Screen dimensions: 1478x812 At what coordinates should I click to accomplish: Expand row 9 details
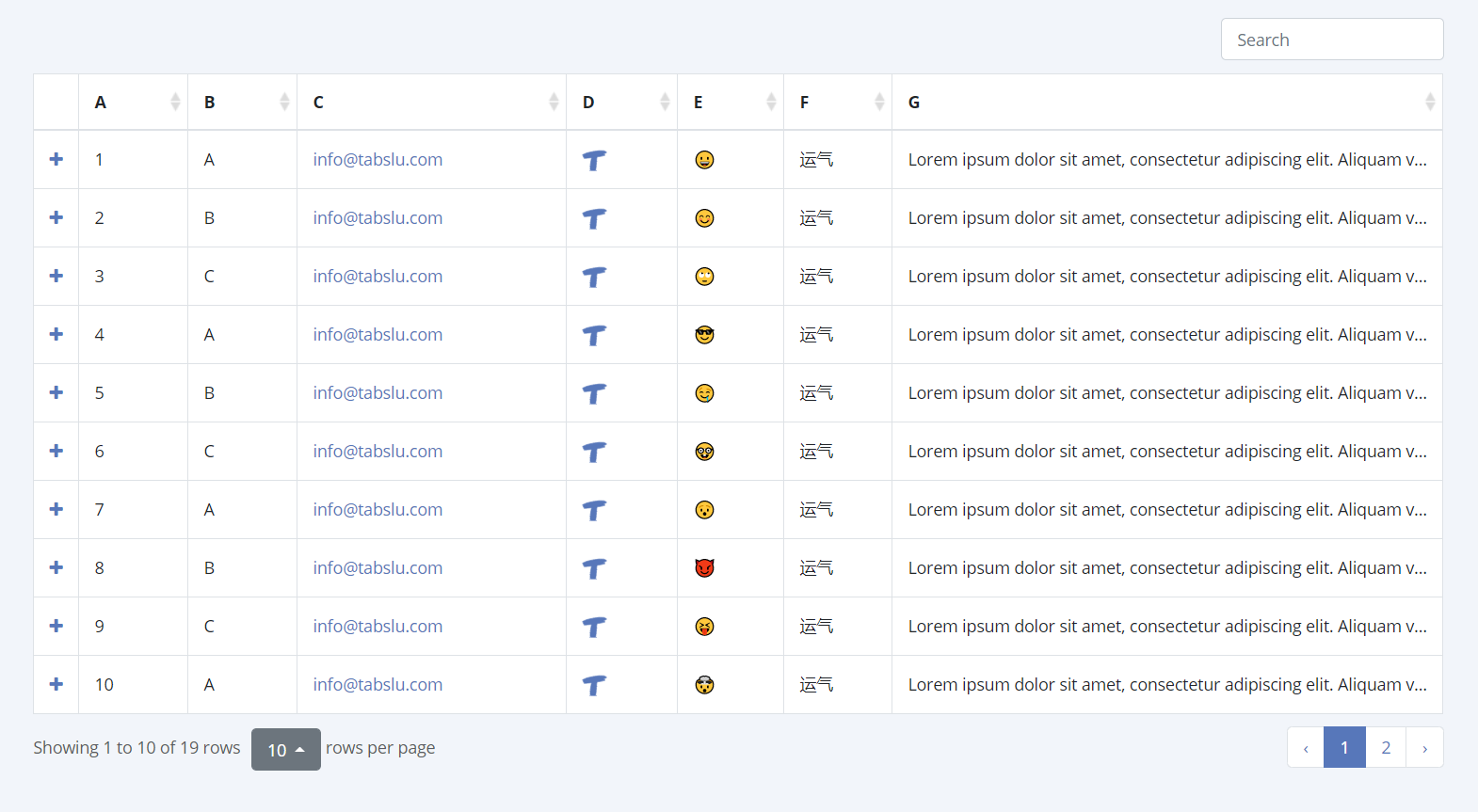[56, 626]
